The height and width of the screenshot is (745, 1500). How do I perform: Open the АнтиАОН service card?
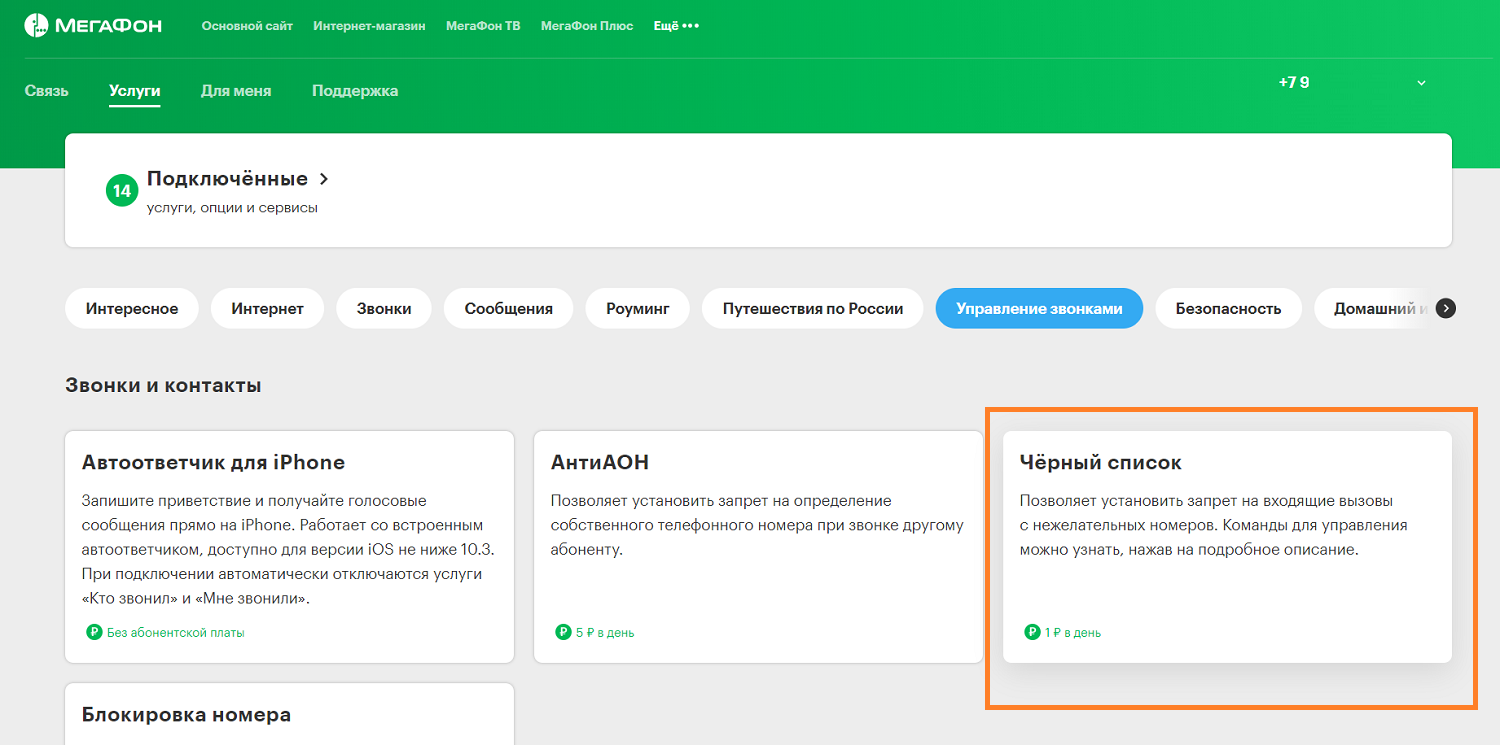coord(758,547)
